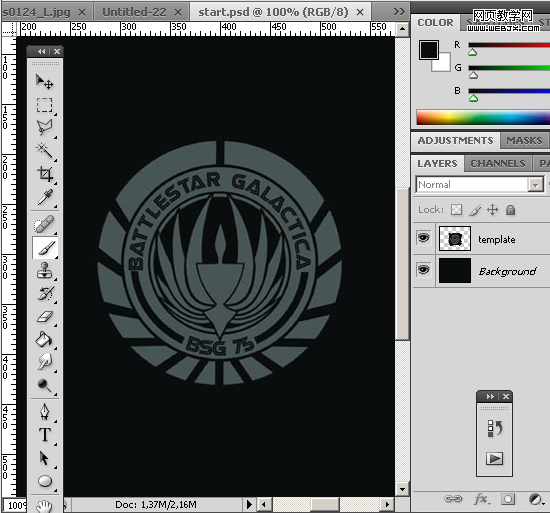550x513 pixels.
Task: Select the Horizontal Type tool
Action: (x=45, y=435)
